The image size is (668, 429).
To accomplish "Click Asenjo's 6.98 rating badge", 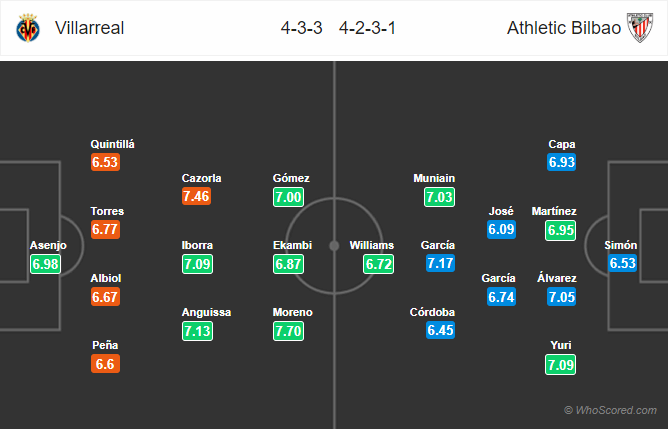I will click(x=45, y=264).
